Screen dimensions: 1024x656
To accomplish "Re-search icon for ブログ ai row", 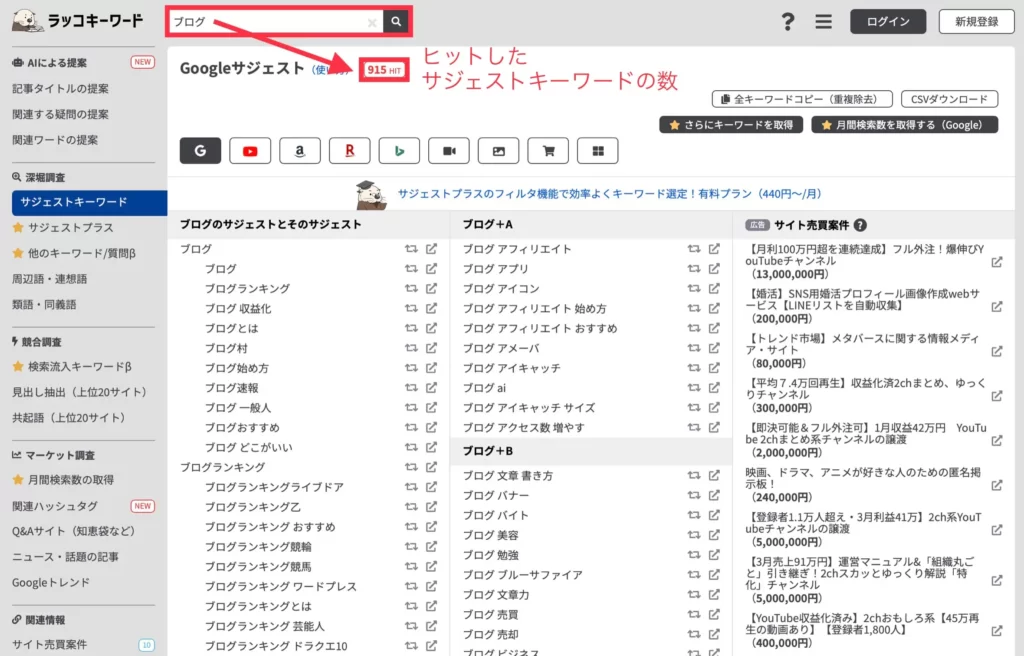I will pos(694,387).
